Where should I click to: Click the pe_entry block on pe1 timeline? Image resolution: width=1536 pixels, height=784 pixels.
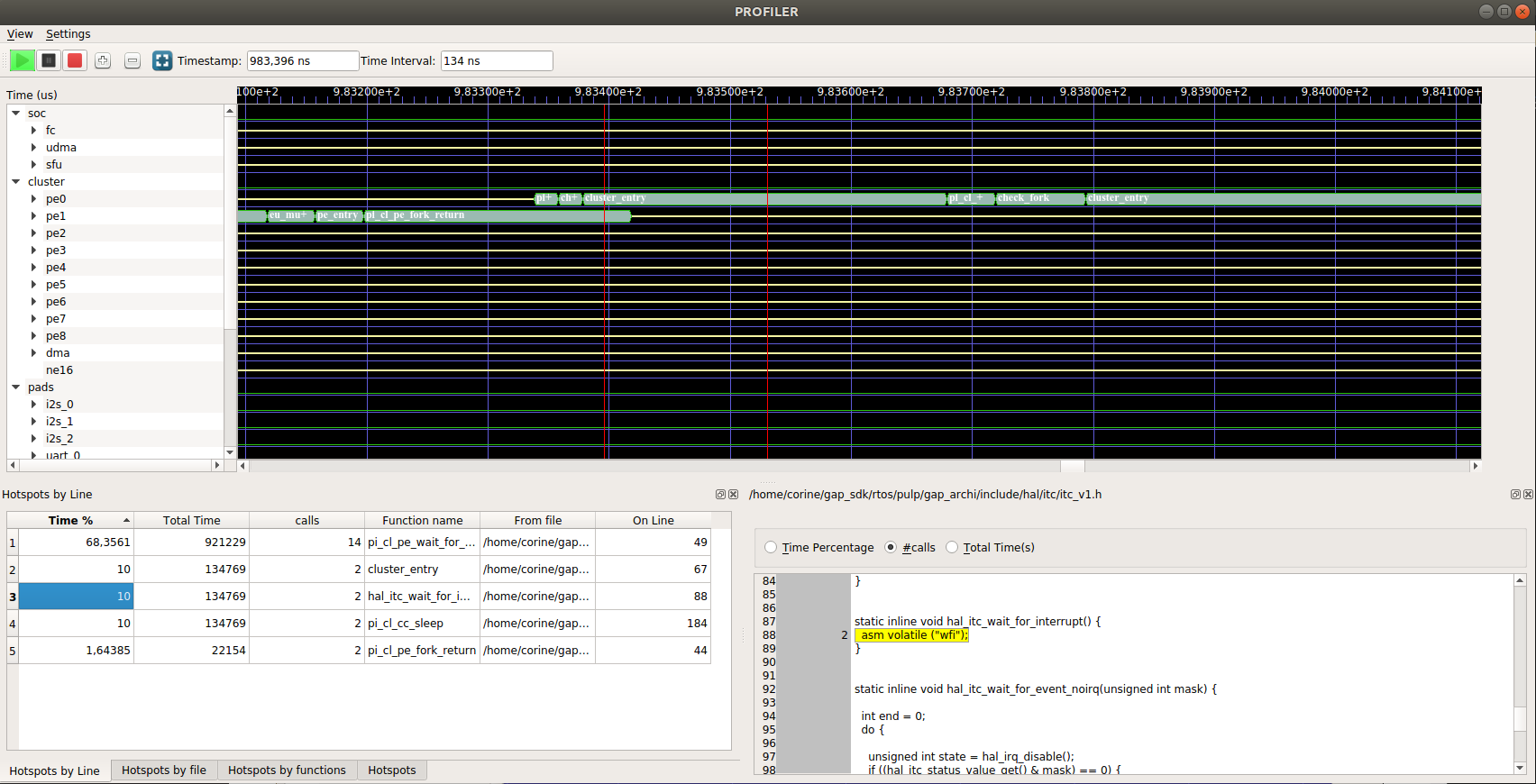(x=339, y=215)
